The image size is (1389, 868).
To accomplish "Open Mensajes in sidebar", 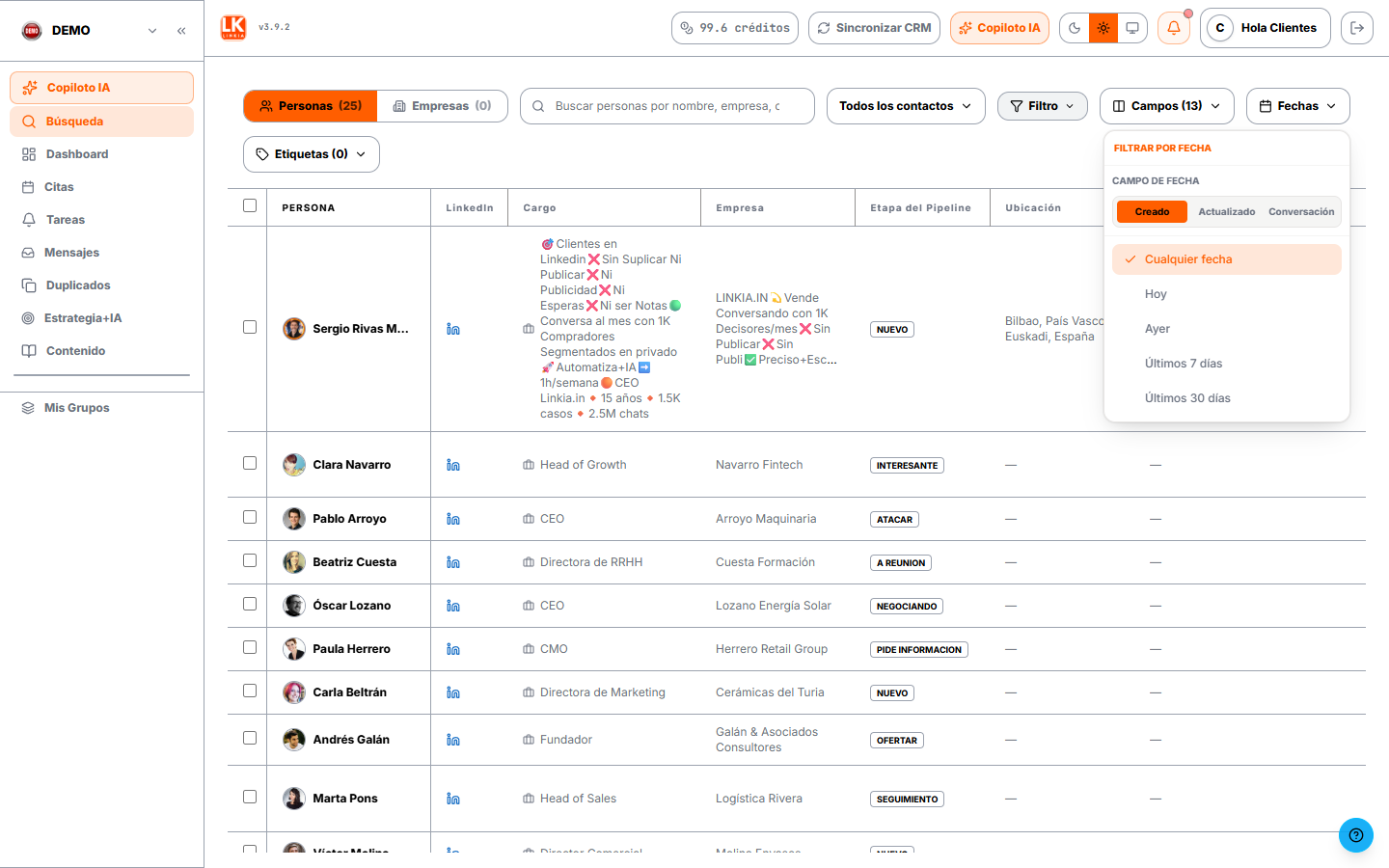I will pos(101,253).
